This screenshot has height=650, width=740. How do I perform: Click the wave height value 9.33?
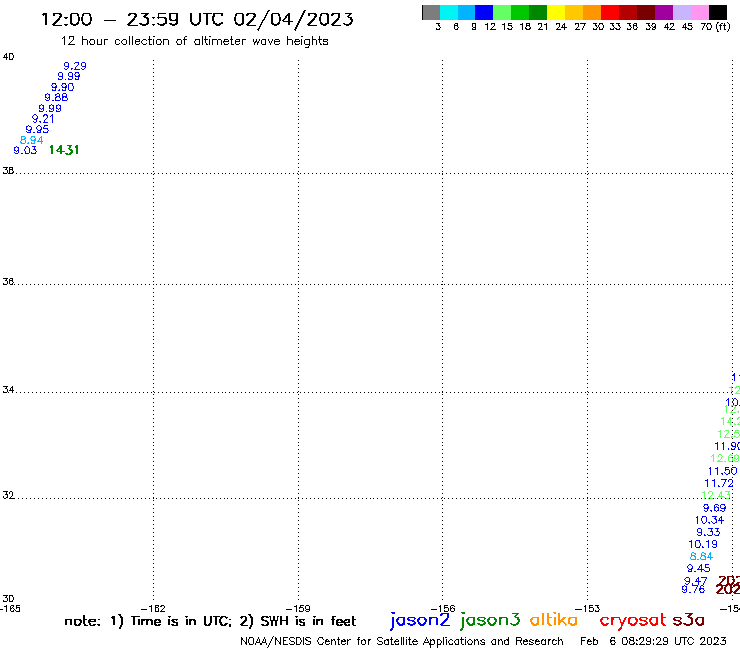pyautogui.click(x=708, y=532)
